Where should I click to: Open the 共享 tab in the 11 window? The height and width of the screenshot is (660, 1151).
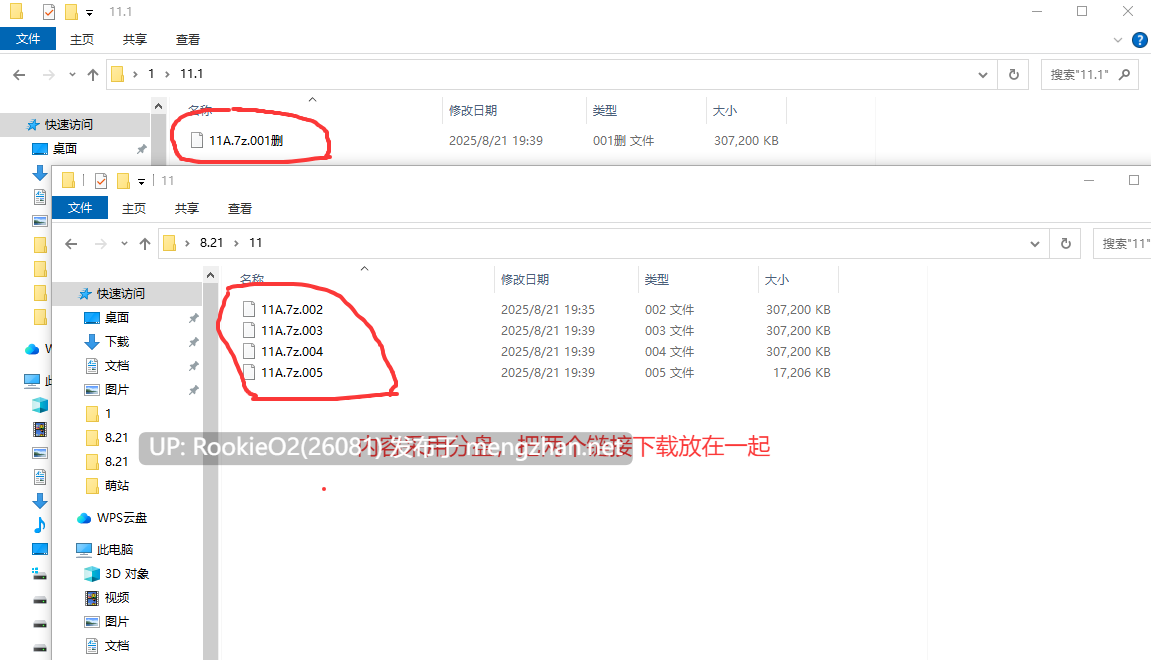coord(186,208)
